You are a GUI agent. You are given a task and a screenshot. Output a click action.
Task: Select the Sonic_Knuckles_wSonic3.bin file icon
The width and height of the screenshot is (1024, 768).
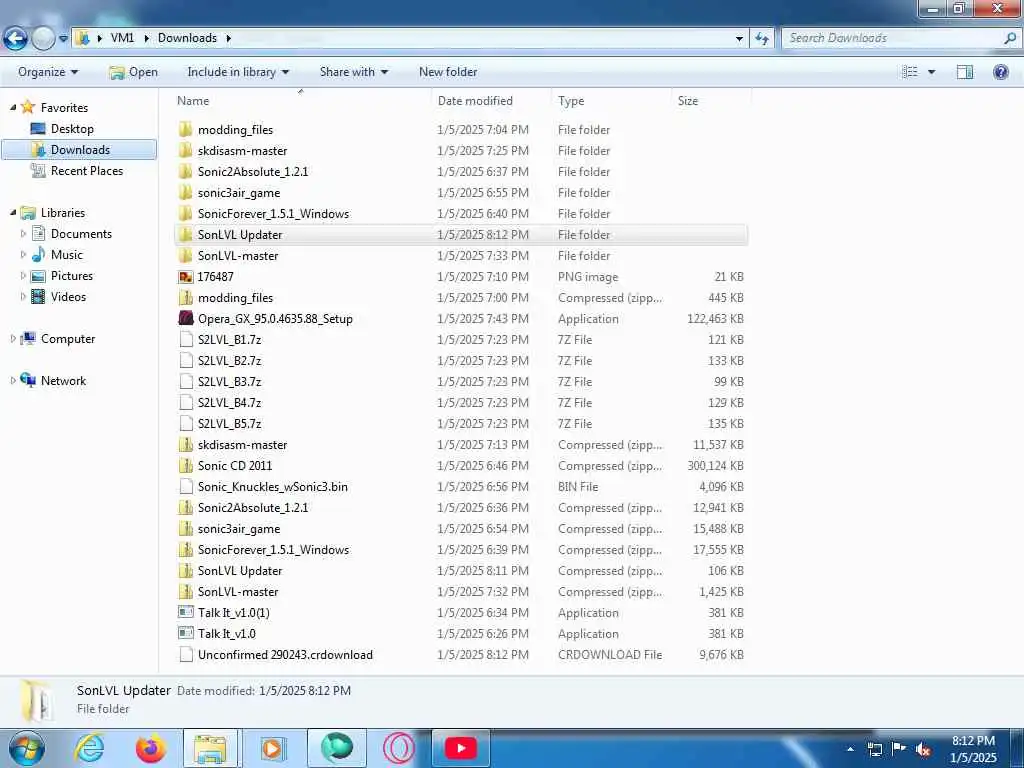tap(185, 487)
